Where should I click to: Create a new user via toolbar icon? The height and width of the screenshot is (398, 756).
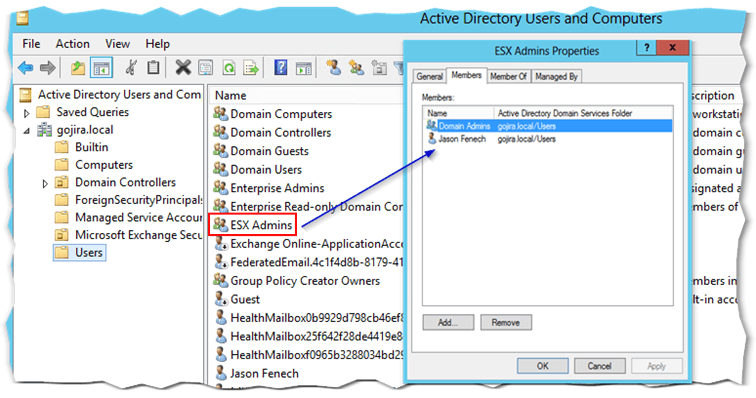point(333,68)
